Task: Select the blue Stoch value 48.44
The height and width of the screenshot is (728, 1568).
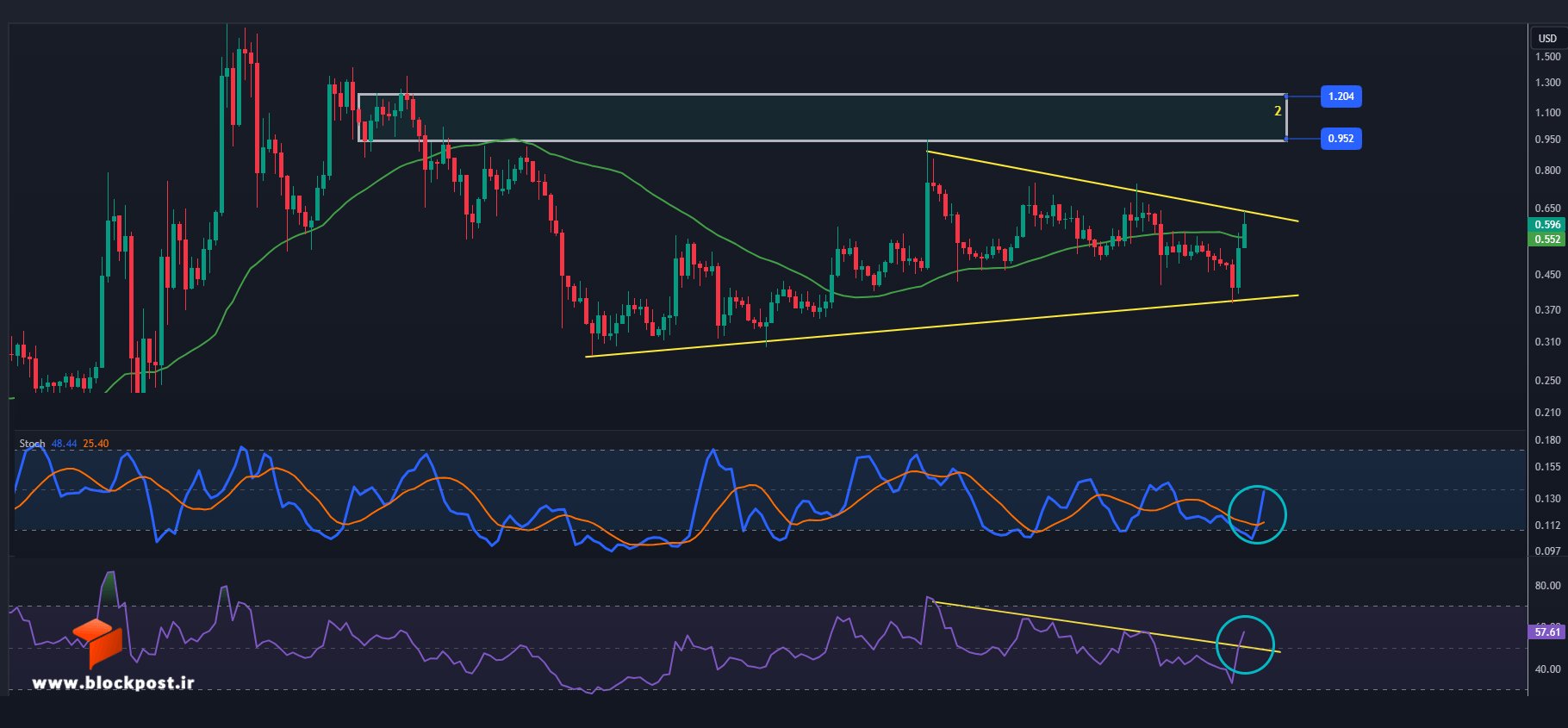Action: (64, 444)
